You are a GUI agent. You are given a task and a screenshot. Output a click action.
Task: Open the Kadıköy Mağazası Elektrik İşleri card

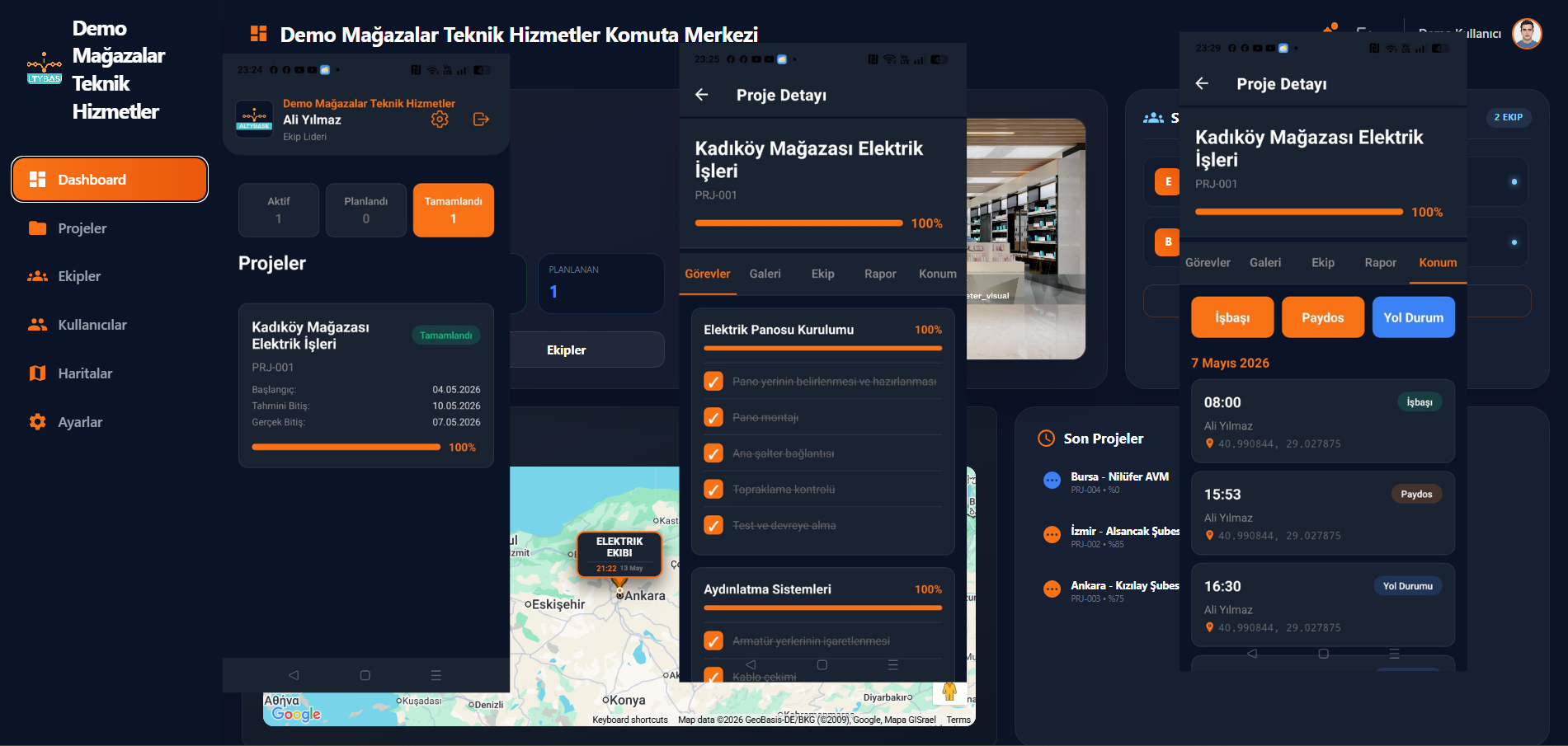[x=366, y=386]
